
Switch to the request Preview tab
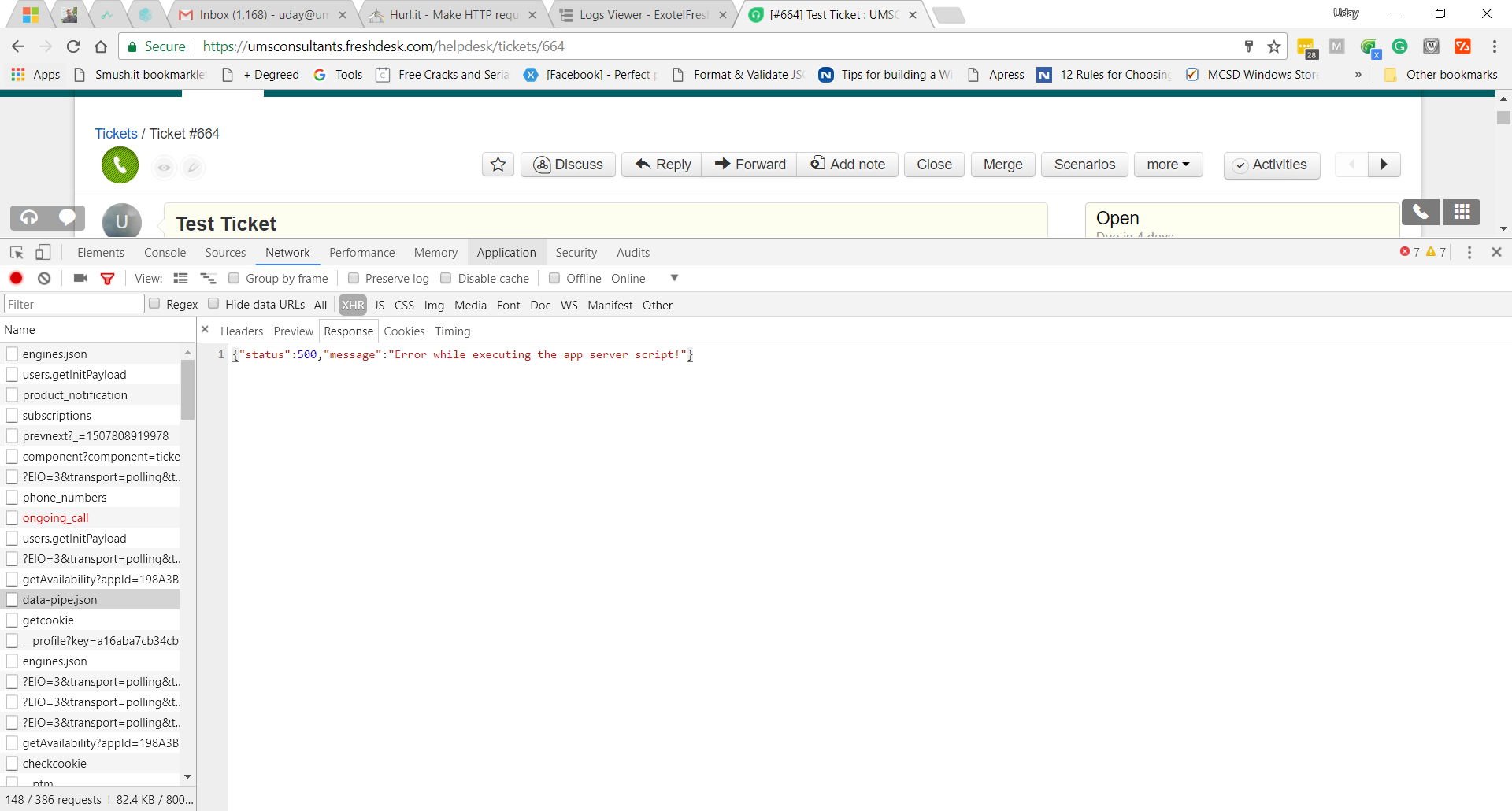pos(294,331)
